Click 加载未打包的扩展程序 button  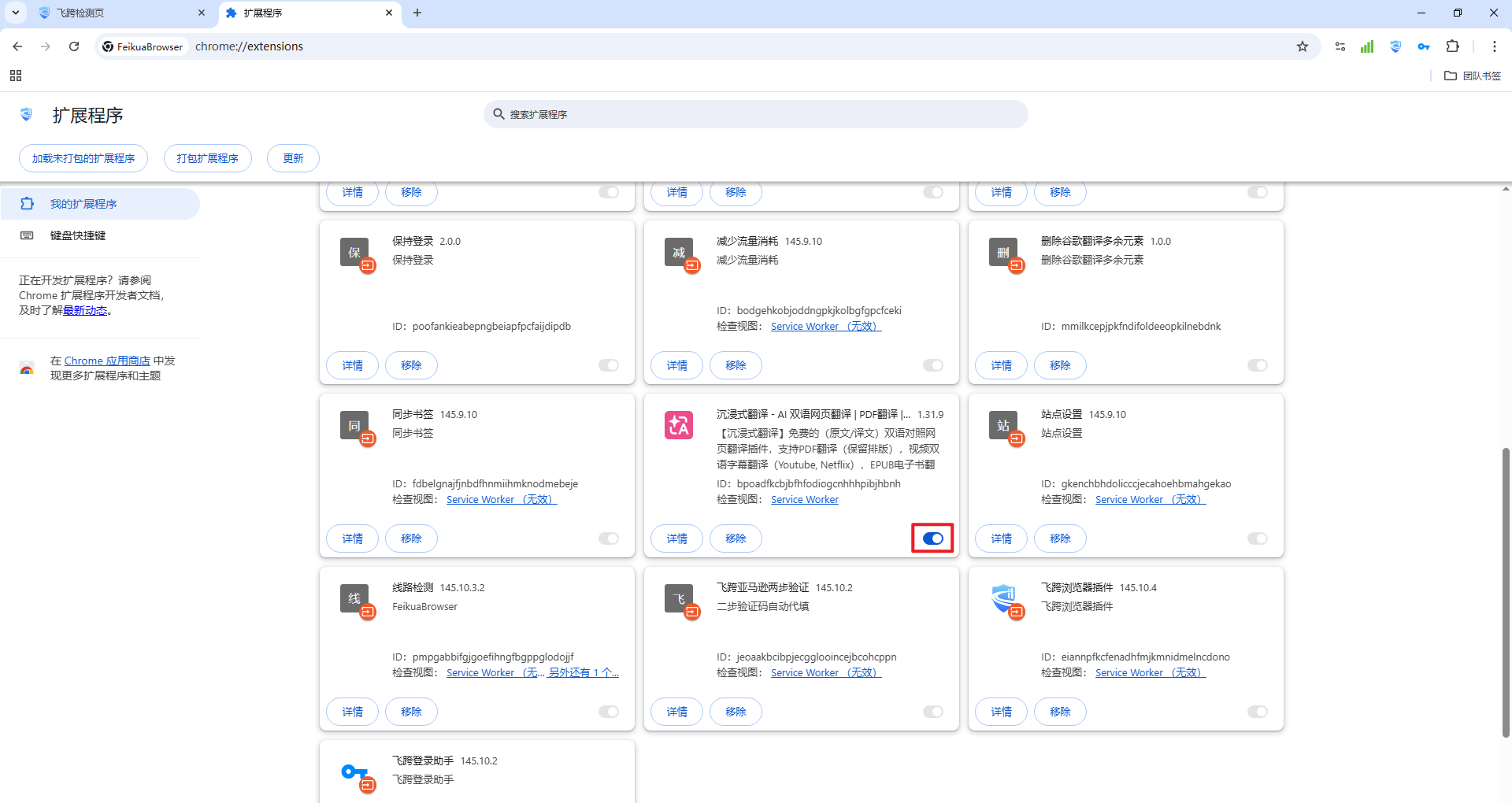point(83,158)
